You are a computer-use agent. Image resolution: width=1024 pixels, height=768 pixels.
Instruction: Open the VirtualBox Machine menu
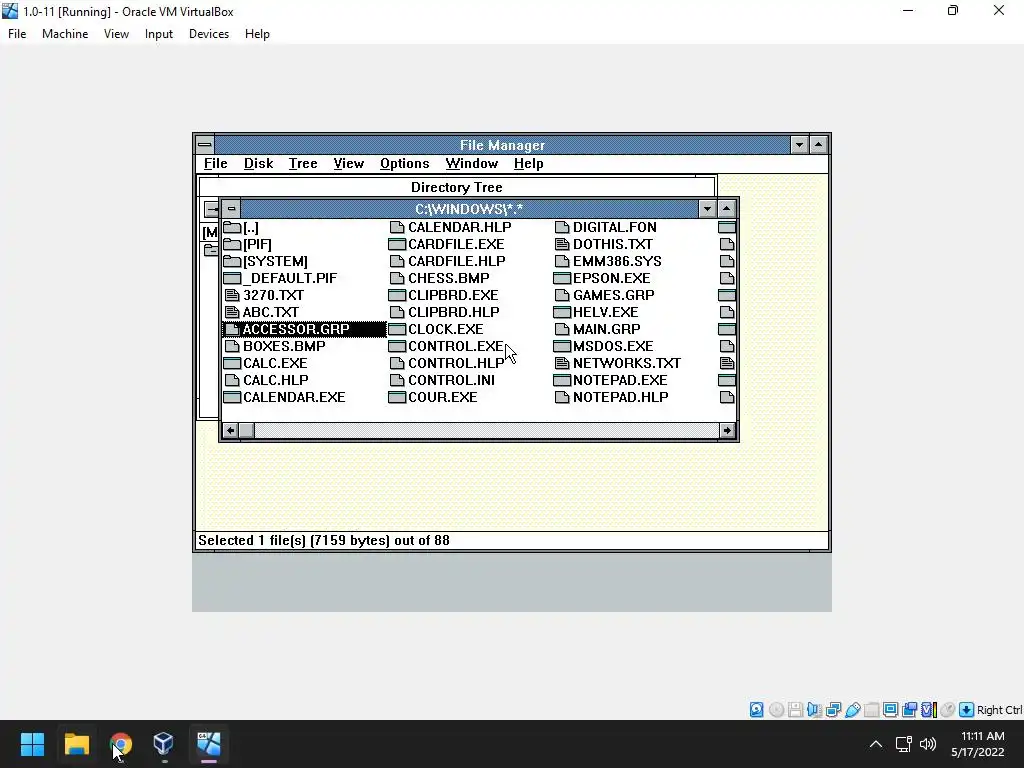tap(65, 34)
